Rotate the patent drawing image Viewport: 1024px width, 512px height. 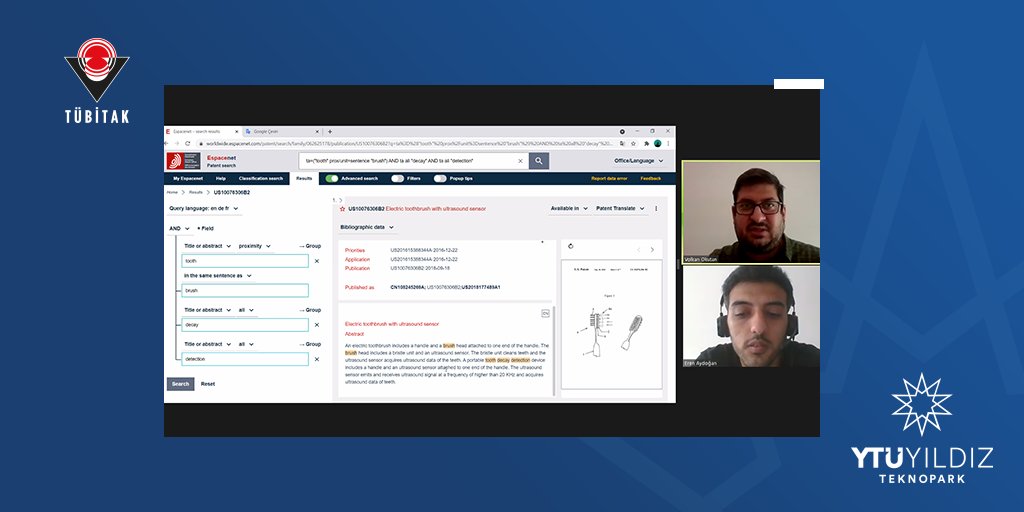(571, 246)
